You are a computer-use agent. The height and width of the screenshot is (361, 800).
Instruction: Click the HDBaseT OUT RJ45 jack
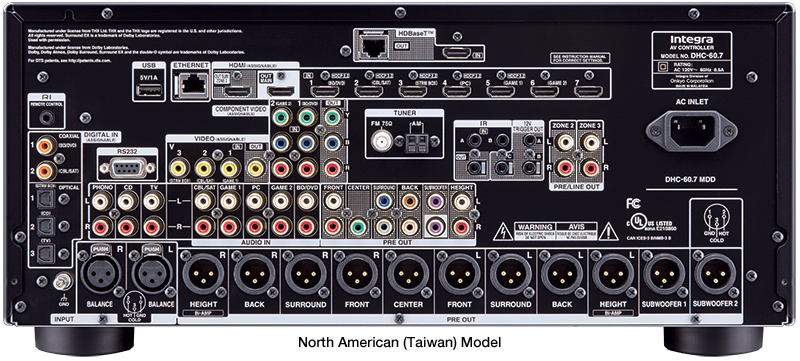[374, 47]
